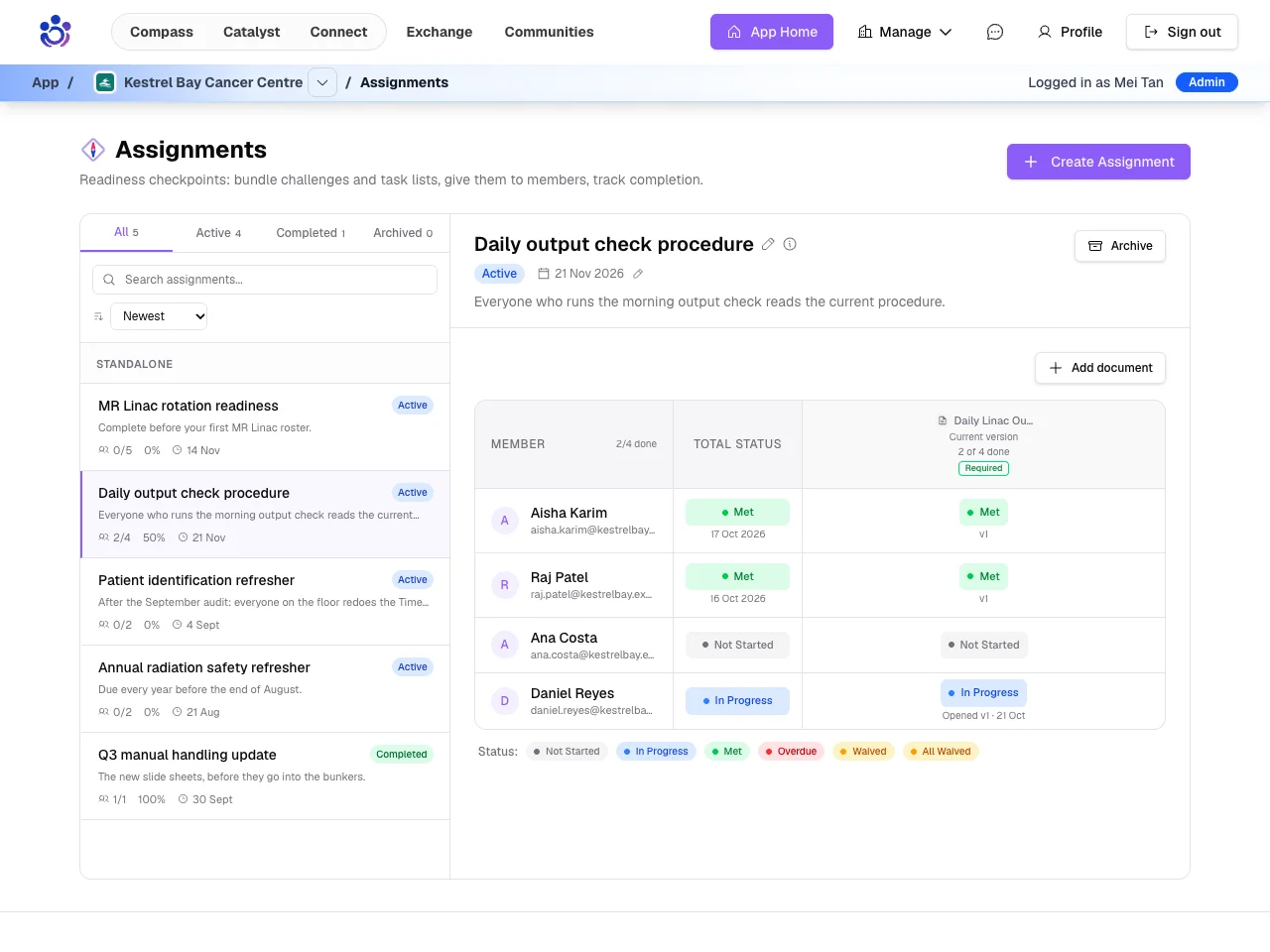Click the Add document button
The height and width of the screenshot is (952, 1270).
1100,368
